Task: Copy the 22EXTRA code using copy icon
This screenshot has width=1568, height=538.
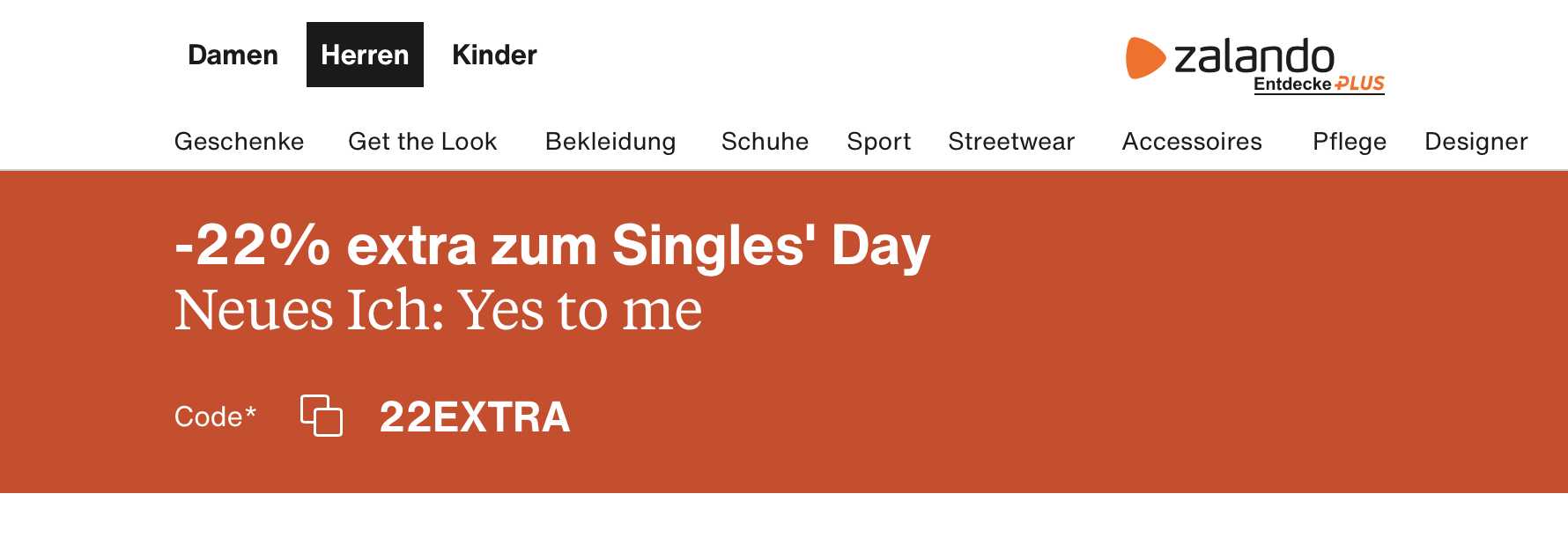Action: [322, 416]
